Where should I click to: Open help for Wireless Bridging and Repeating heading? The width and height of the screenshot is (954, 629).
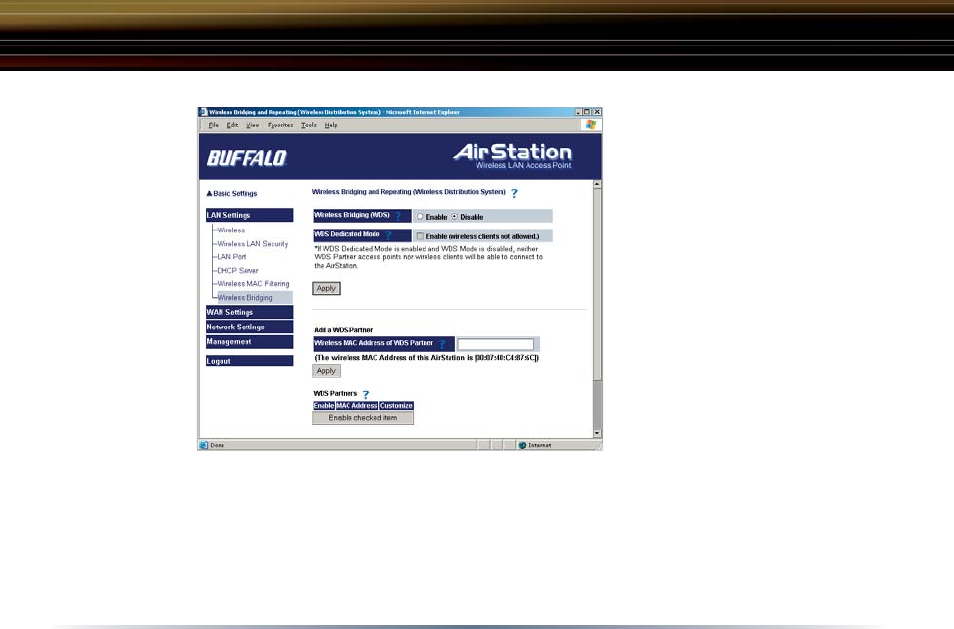coord(514,193)
